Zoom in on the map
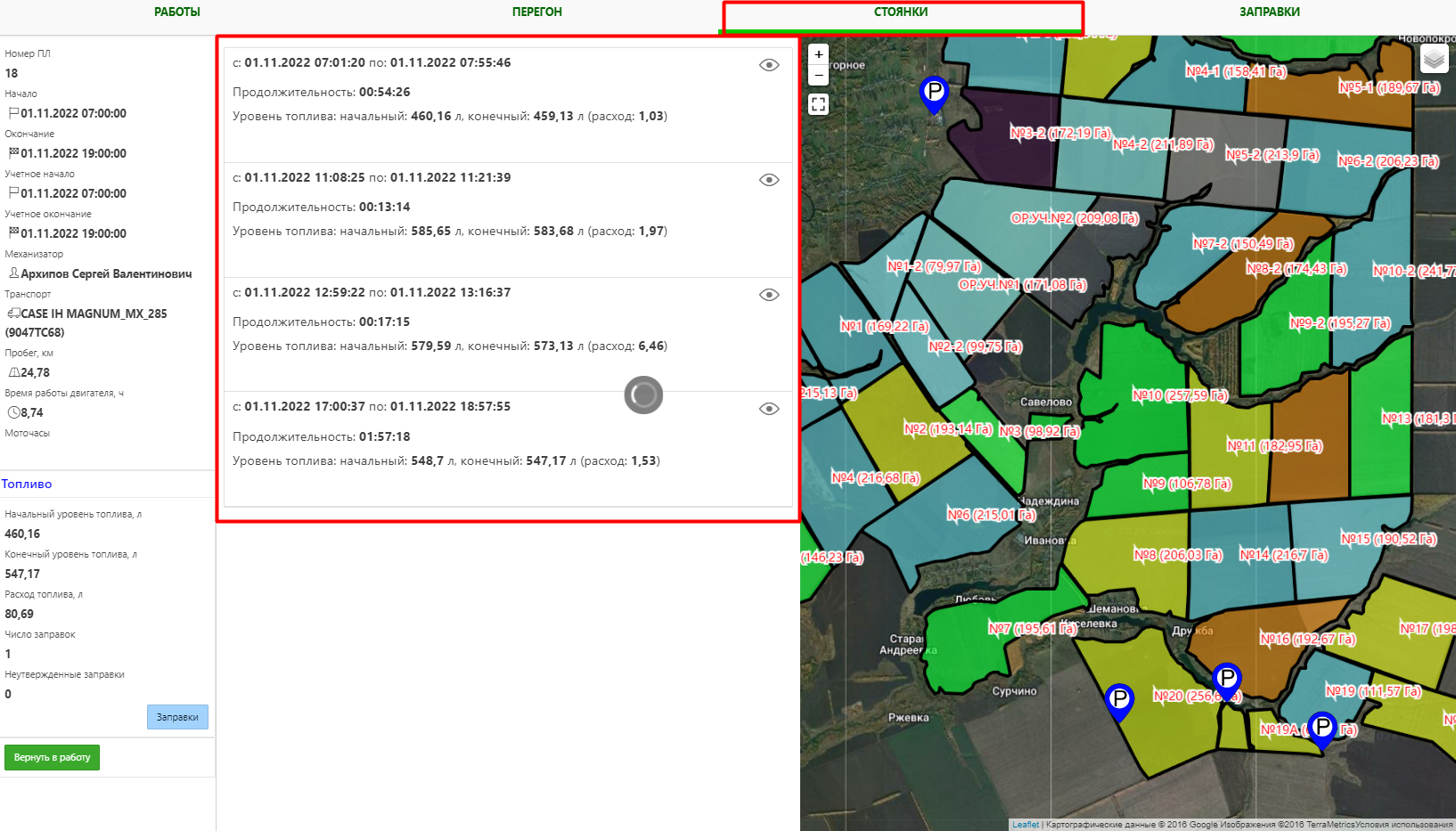 pos(818,54)
